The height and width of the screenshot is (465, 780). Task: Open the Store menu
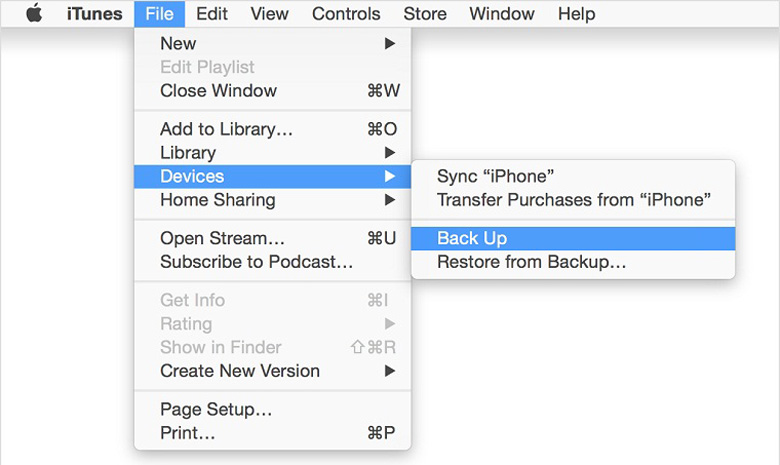click(x=424, y=14)
